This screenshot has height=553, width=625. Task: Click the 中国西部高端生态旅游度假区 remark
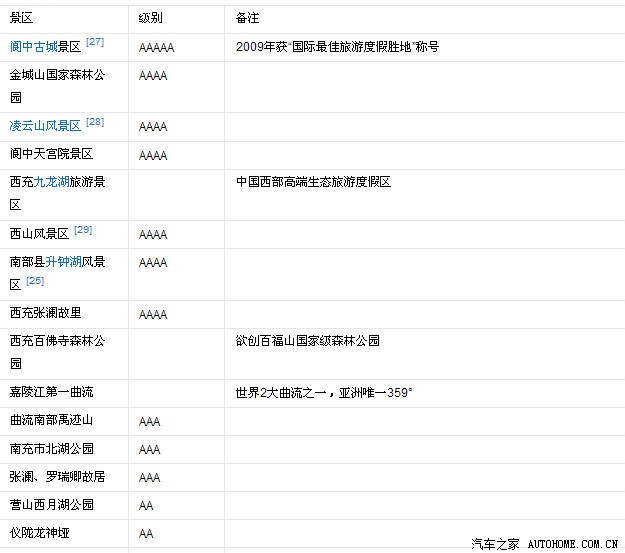tap(313, 182)
